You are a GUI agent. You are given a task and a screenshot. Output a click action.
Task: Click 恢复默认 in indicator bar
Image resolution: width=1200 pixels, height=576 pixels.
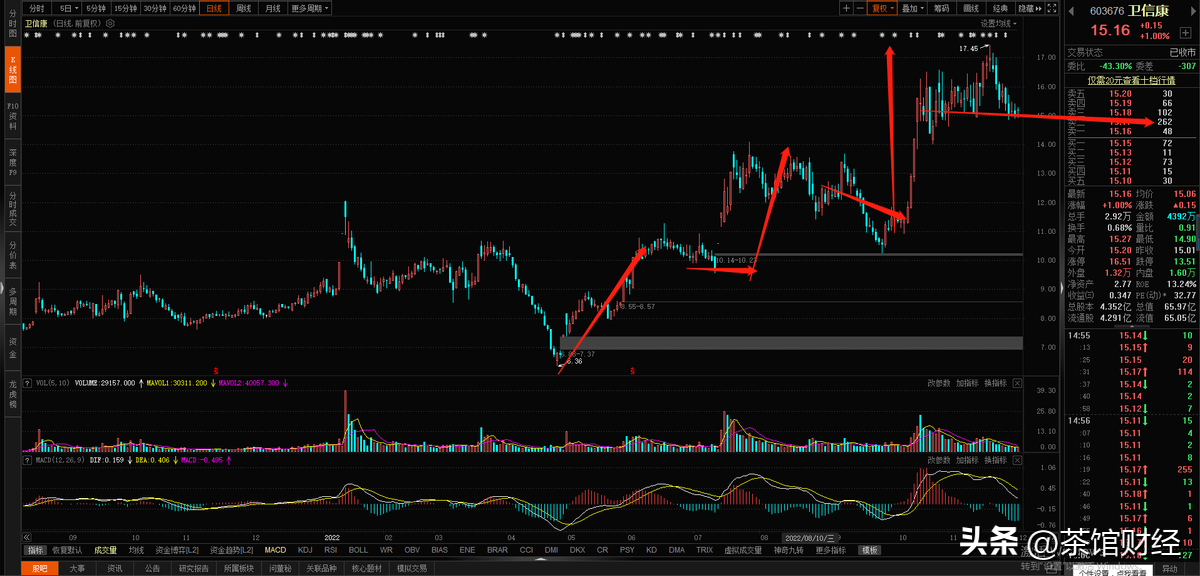tap(68, 550)
